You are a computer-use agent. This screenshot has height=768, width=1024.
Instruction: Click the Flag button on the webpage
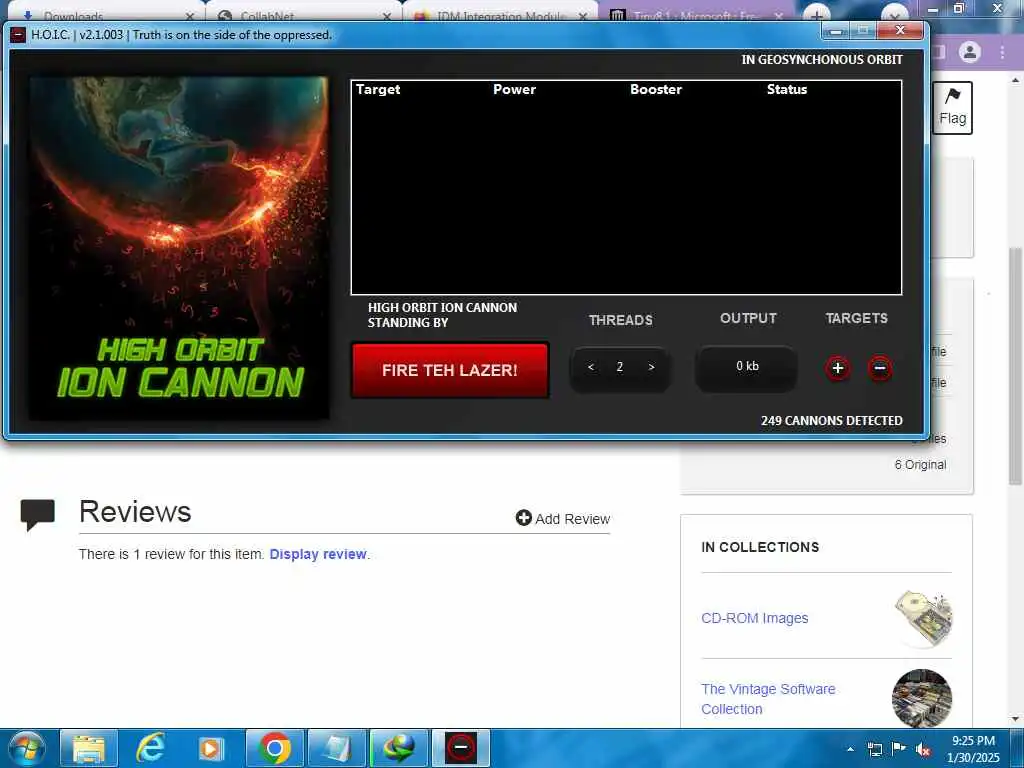tap(952, 108)
